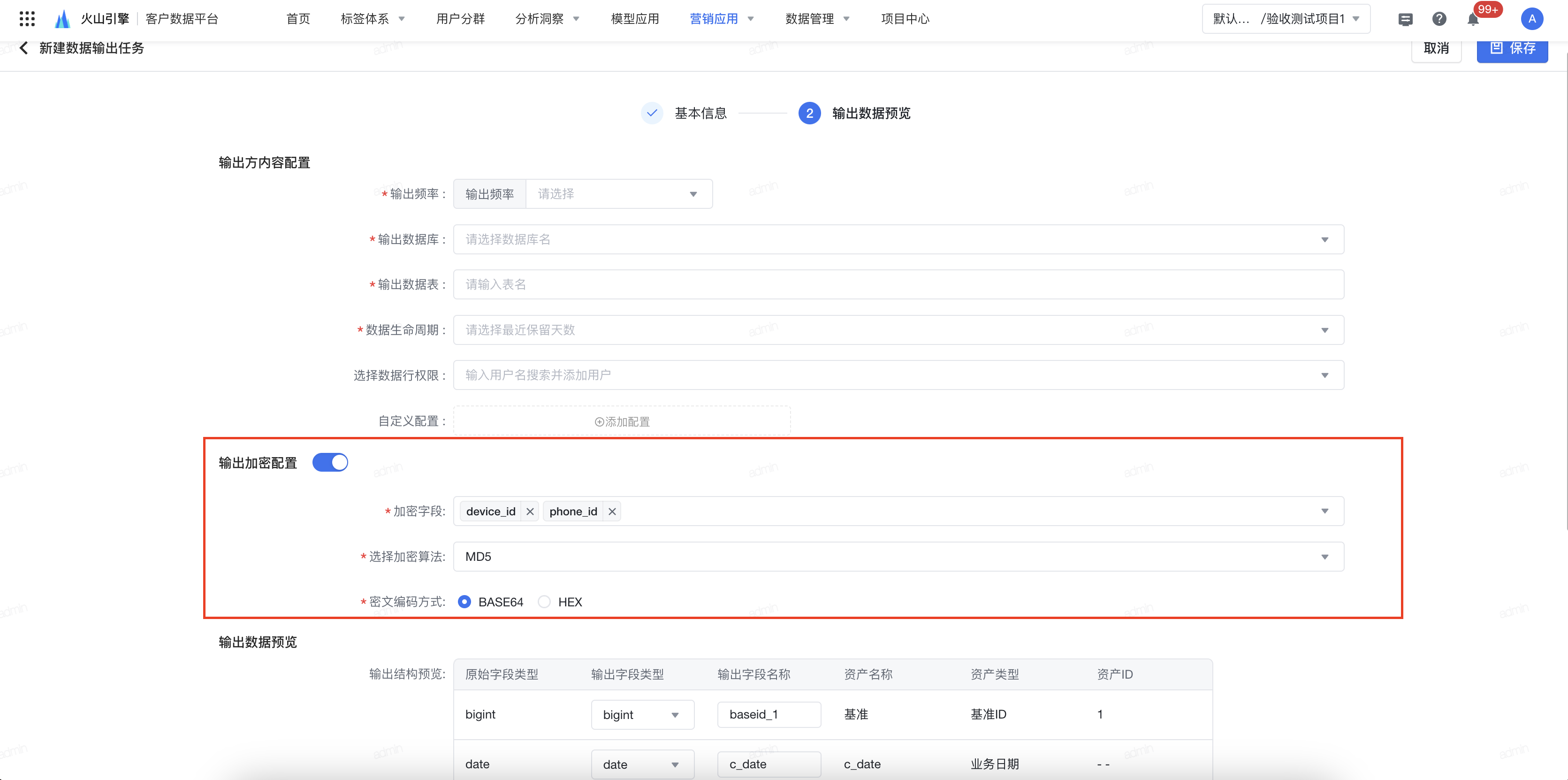The height and width of the screenshot is (780, 1568).
Task: Click the 输出数据表 table name input
Action: (x=898, y=284)
